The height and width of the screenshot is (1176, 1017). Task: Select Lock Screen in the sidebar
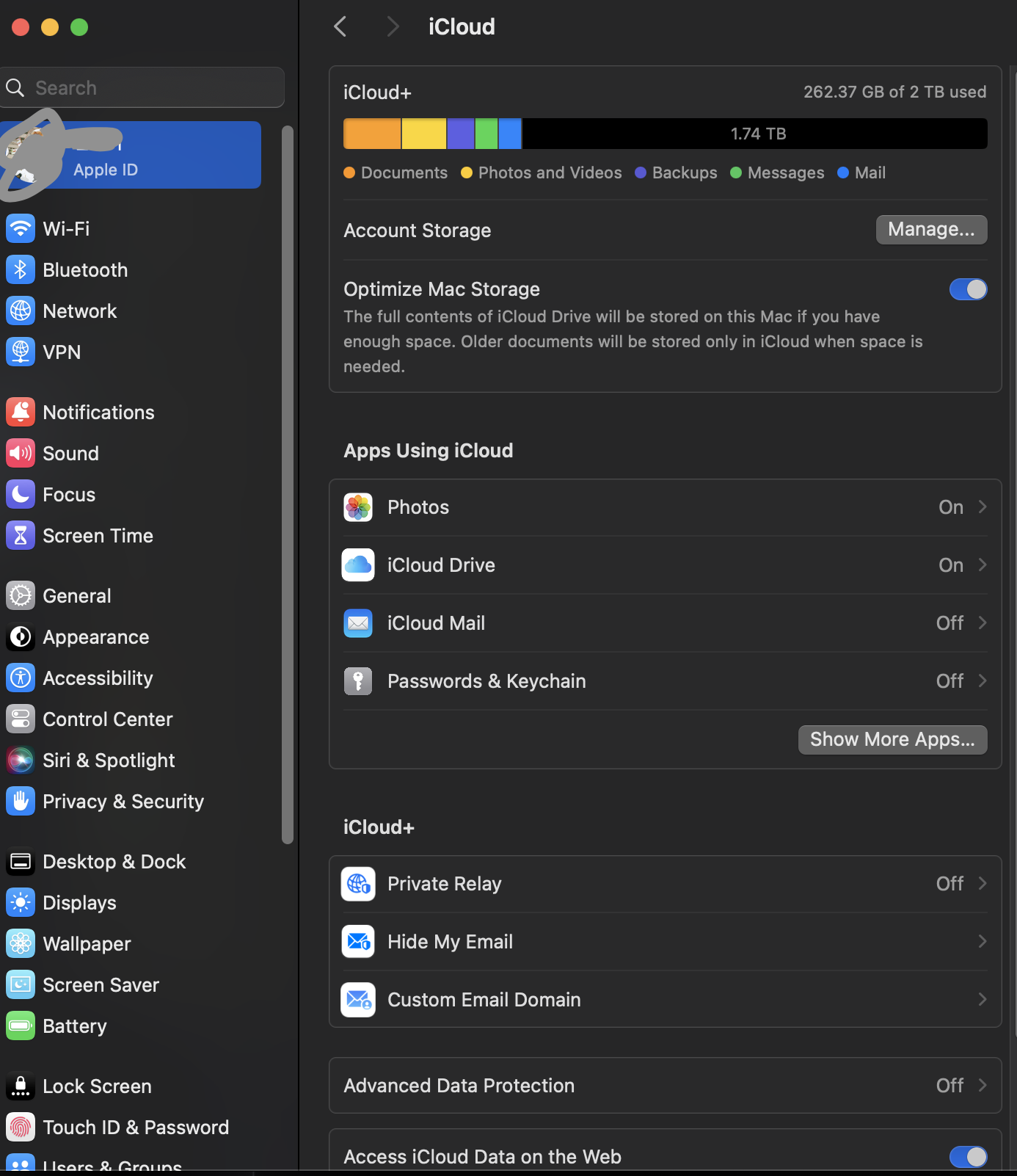pos(131,1086)
